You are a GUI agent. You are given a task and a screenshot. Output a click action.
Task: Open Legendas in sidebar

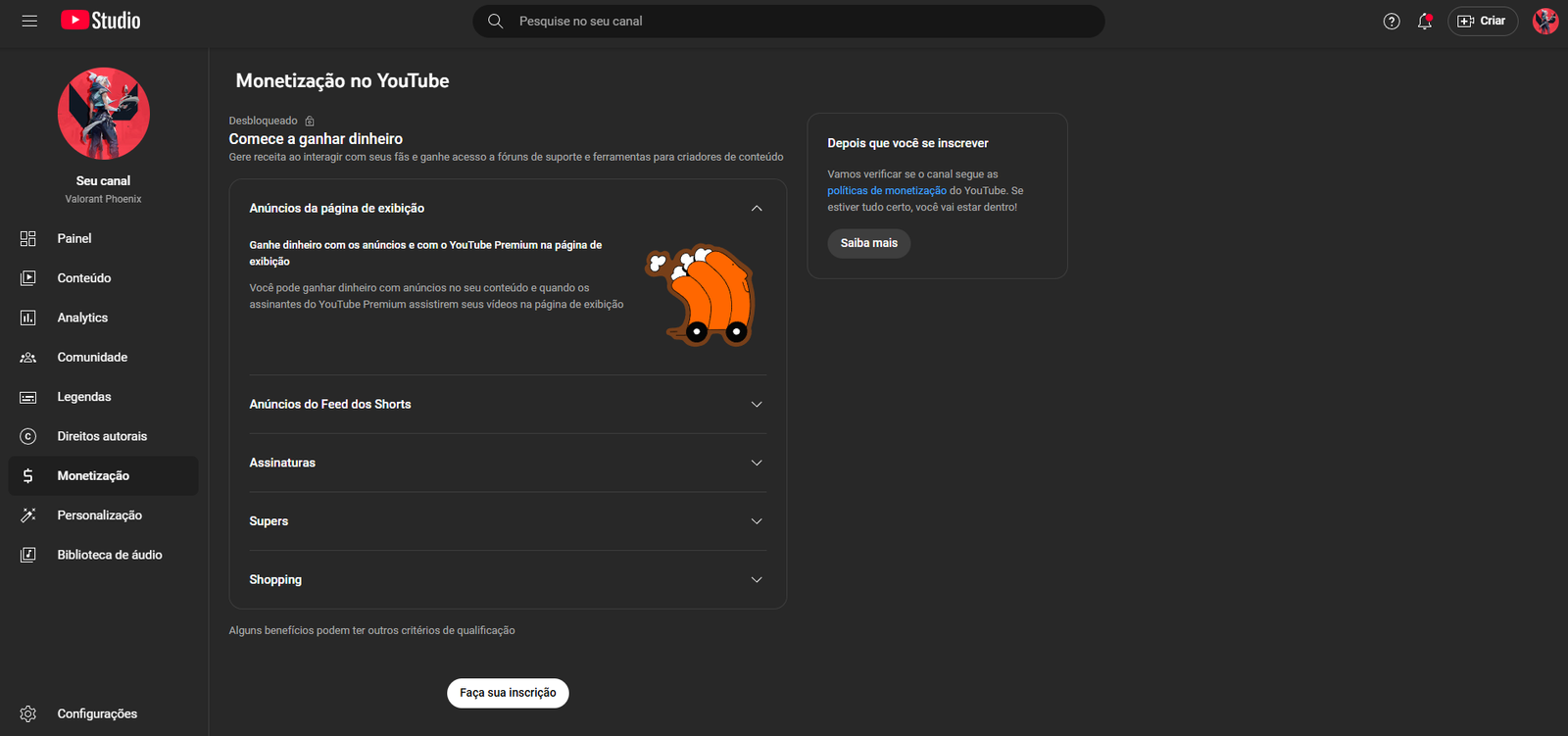pos(104,397)
